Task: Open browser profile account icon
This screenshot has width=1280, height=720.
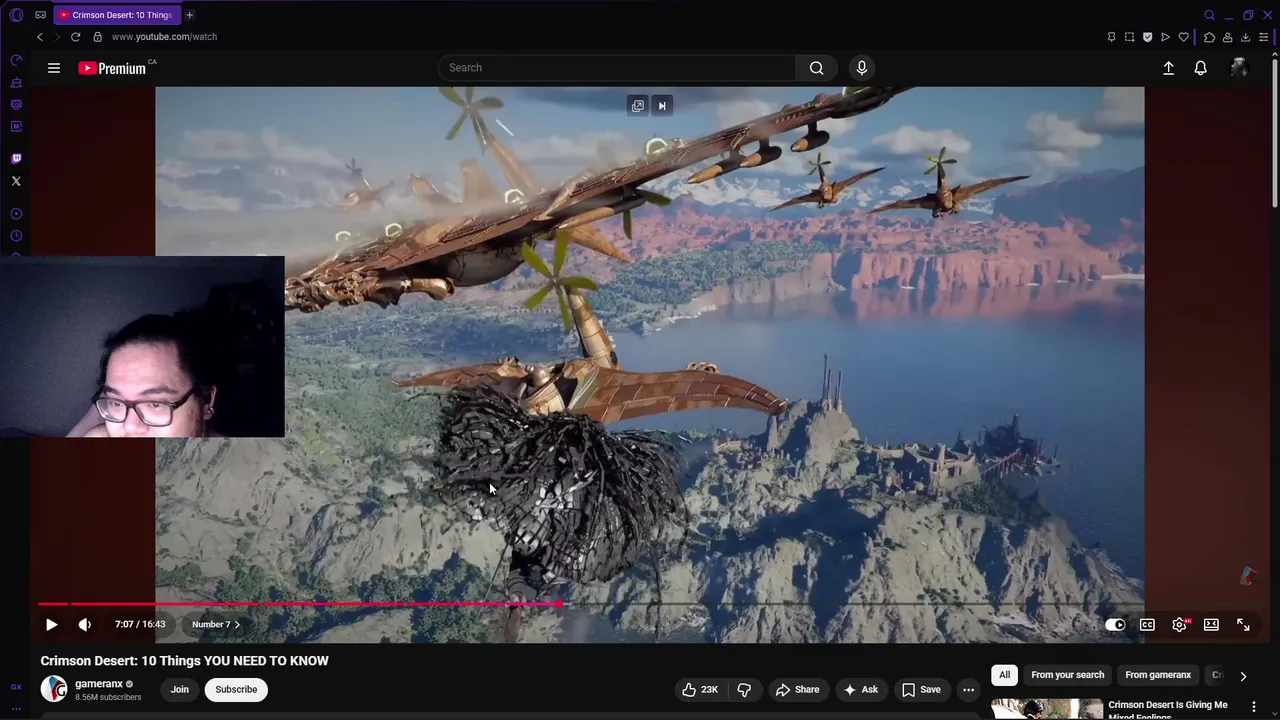Action: pyautogui.click(x=1227, y=37)
